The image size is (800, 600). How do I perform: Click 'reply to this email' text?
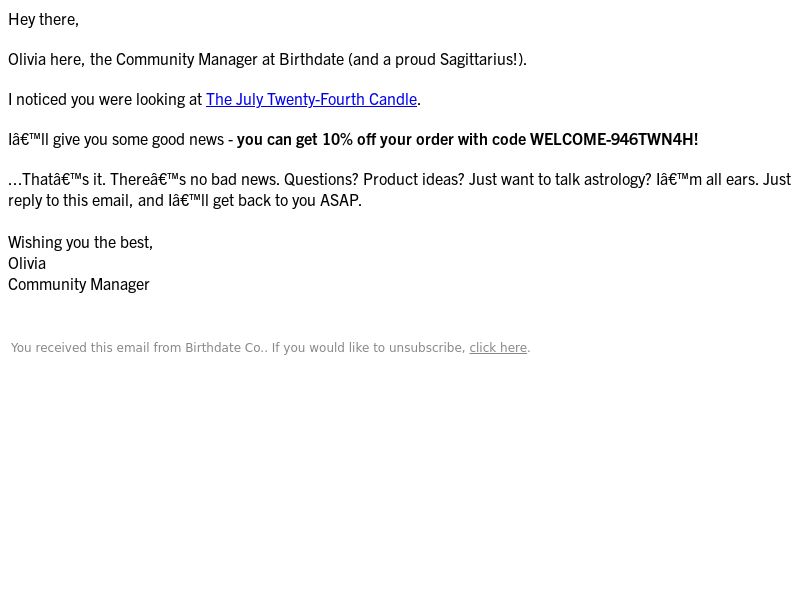65,200
